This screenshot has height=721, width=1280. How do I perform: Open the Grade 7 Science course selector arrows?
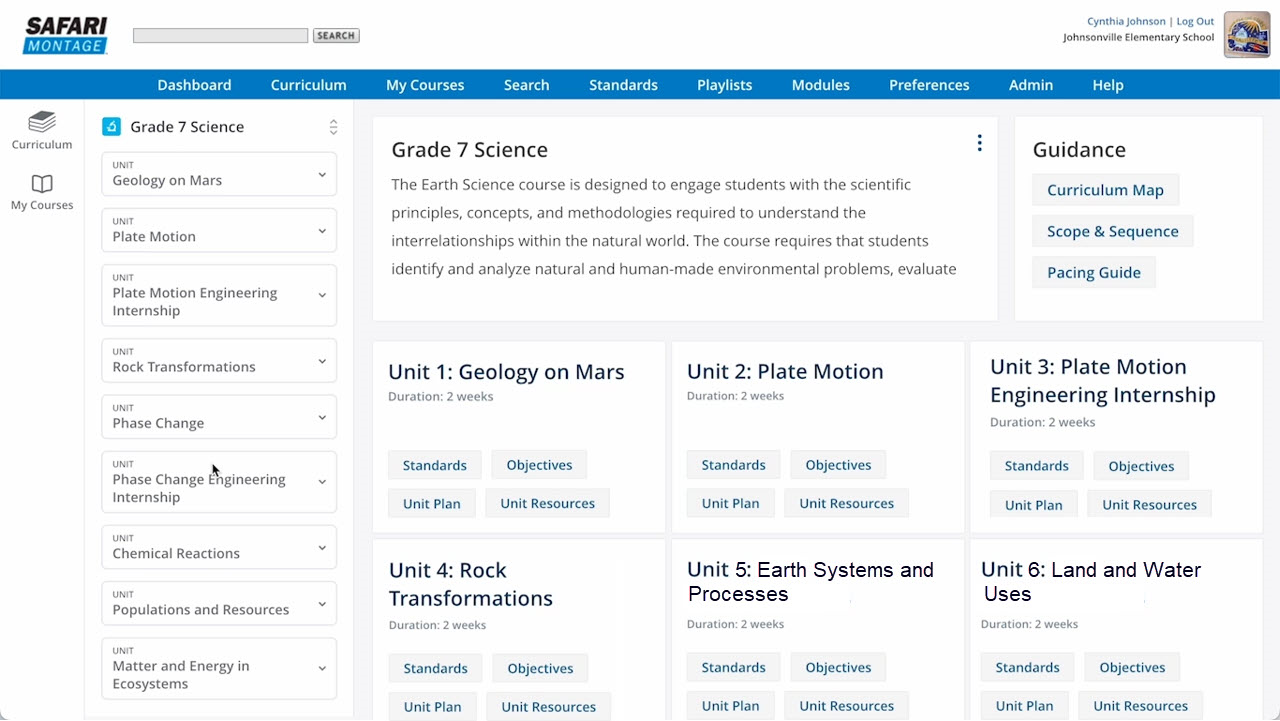point(333,127)
